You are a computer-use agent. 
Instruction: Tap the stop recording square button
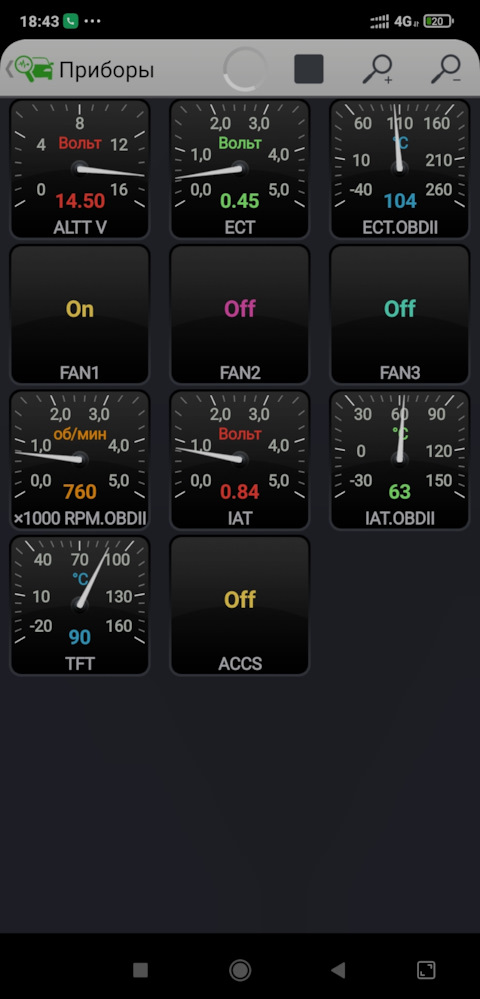(x=309, y=69)
